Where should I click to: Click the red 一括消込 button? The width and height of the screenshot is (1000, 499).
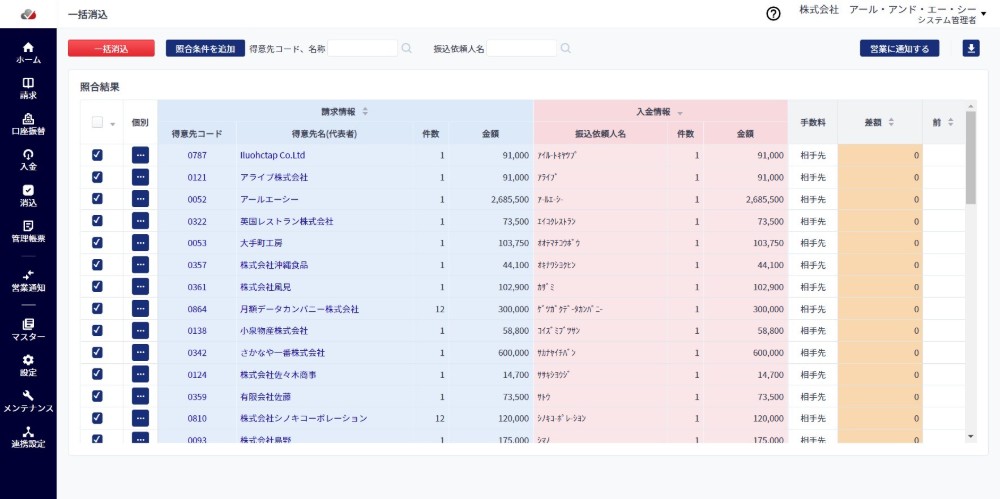tap(111, 48)
